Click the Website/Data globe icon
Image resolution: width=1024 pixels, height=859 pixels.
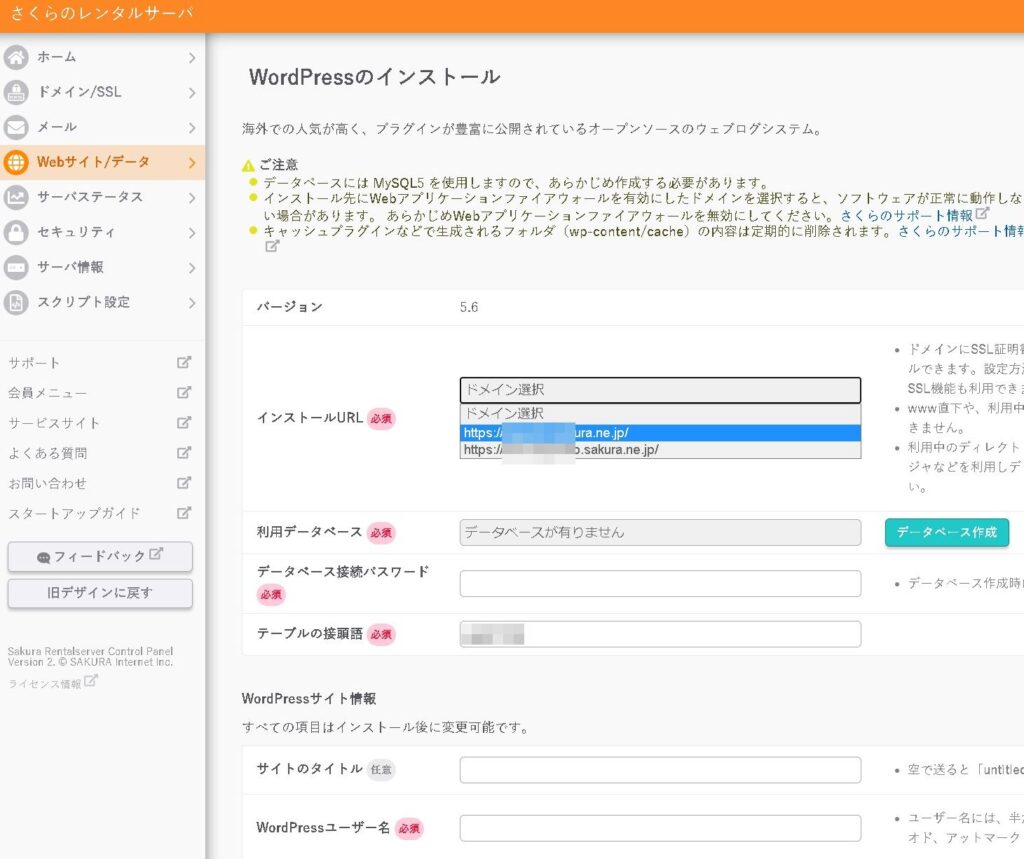[16, 162]
